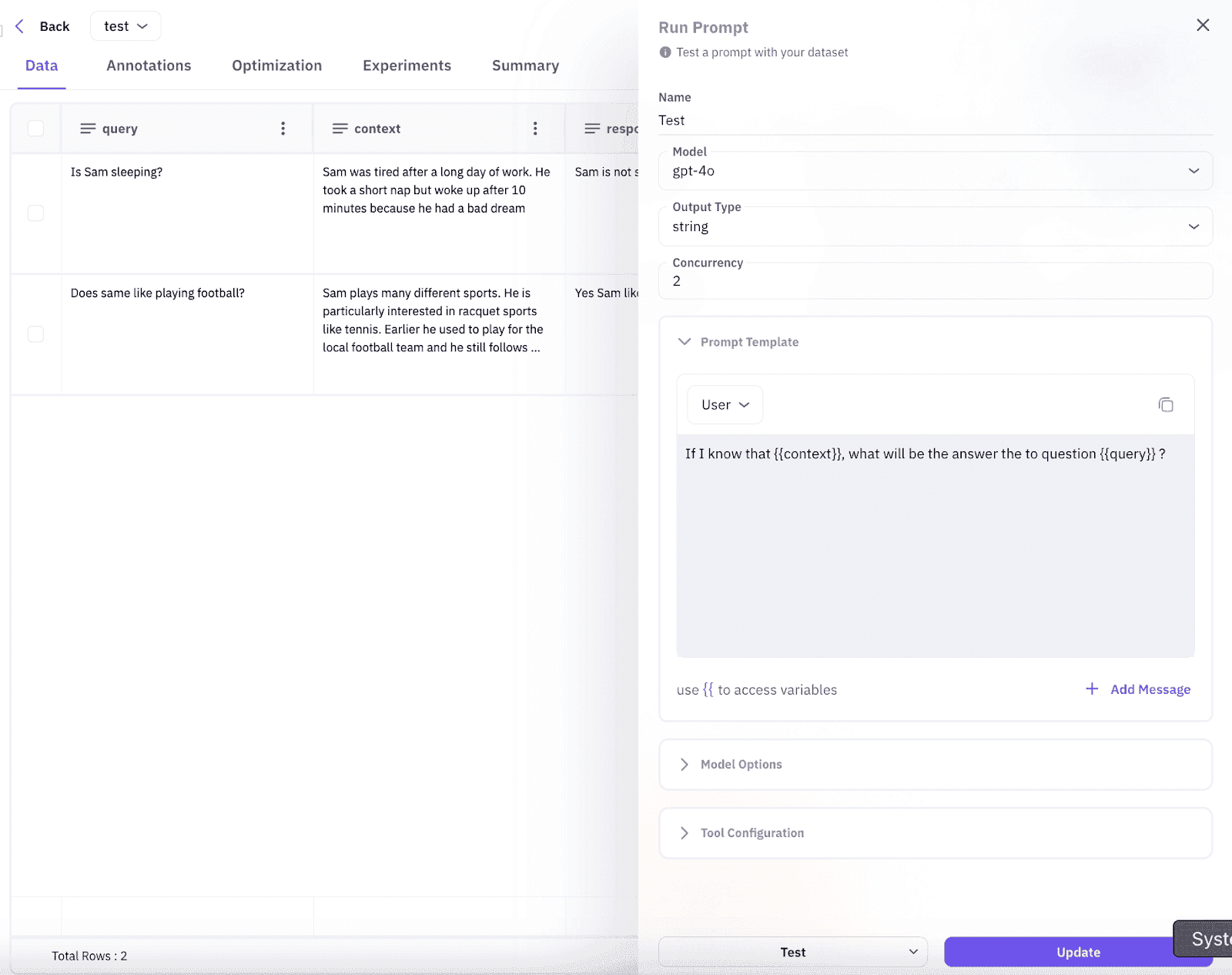
Task: Open the Optimization tab
Action: click(277, 65)
